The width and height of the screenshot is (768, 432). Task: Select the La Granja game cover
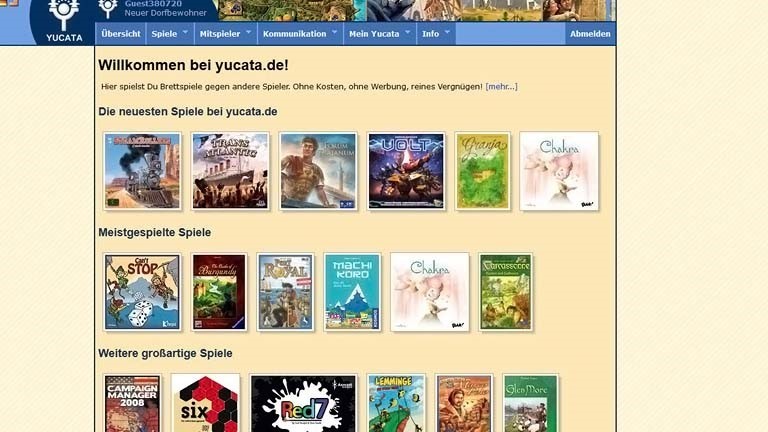482,171
